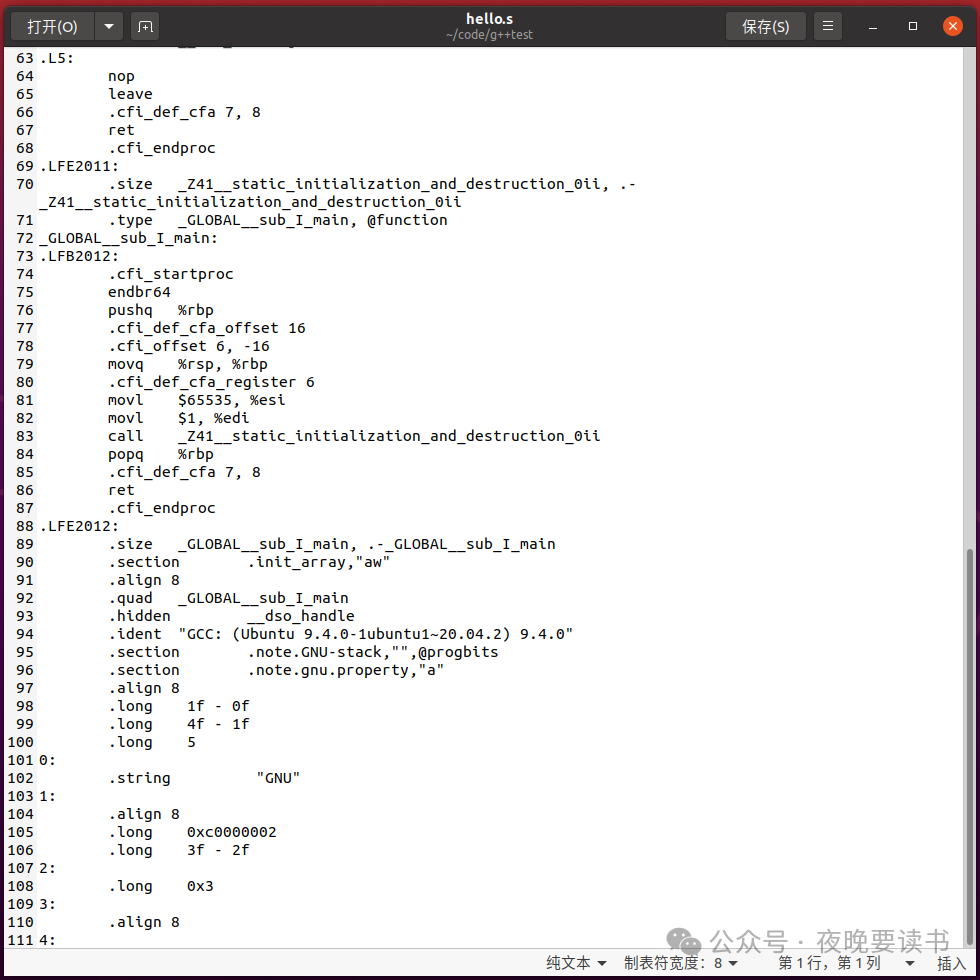Click the Save (保存) button
980x980 pixels.
click(x=766, y=26)
